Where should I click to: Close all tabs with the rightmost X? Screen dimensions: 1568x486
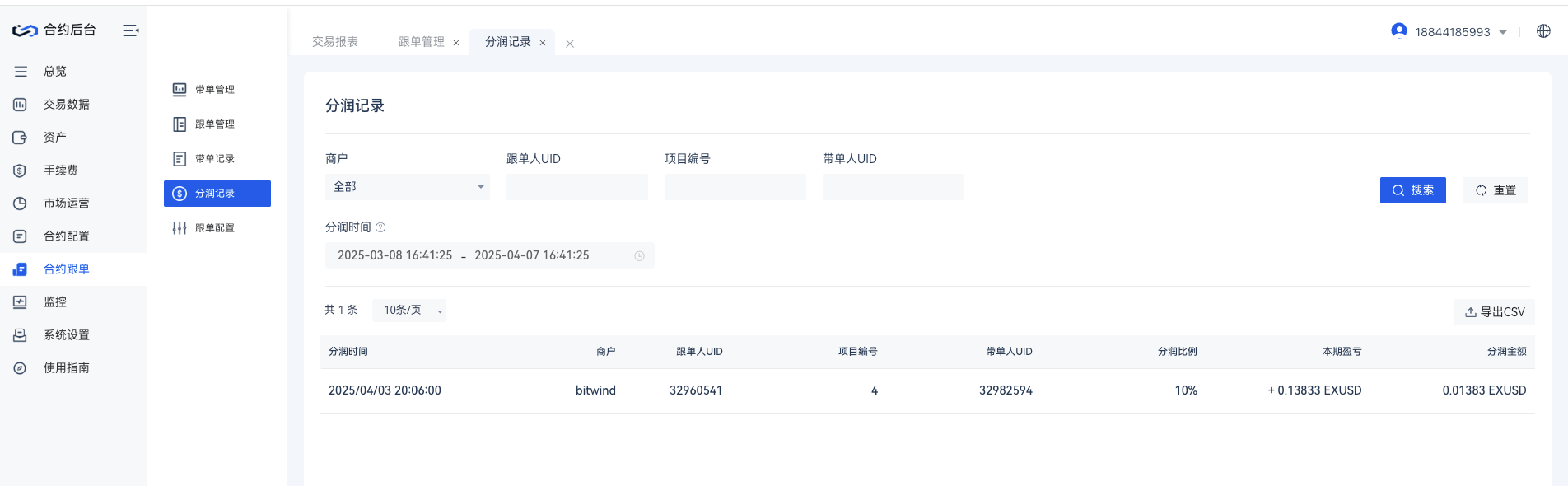point(570,44)
